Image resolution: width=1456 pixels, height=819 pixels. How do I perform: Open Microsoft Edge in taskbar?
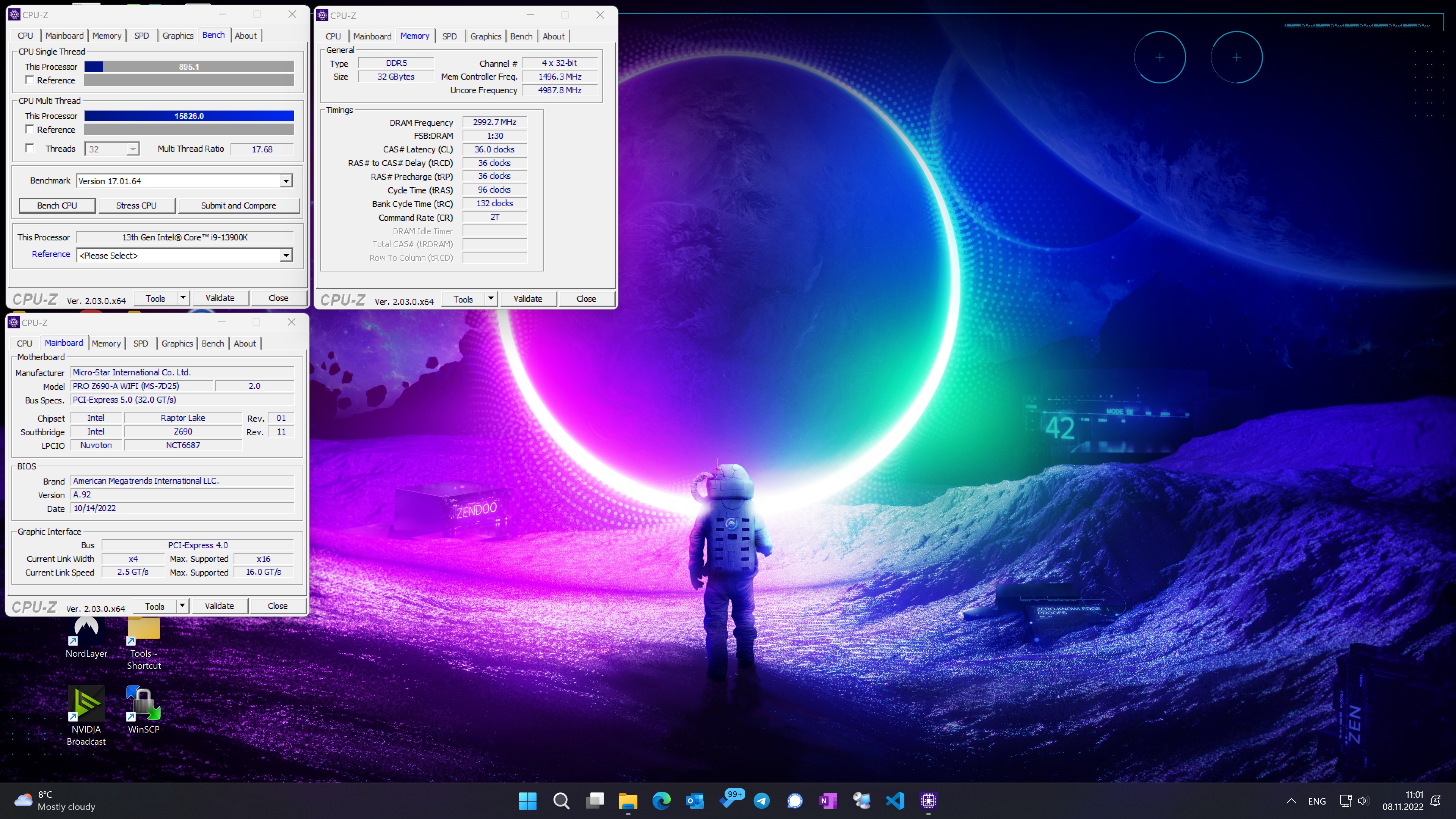(x=661, y=800)
